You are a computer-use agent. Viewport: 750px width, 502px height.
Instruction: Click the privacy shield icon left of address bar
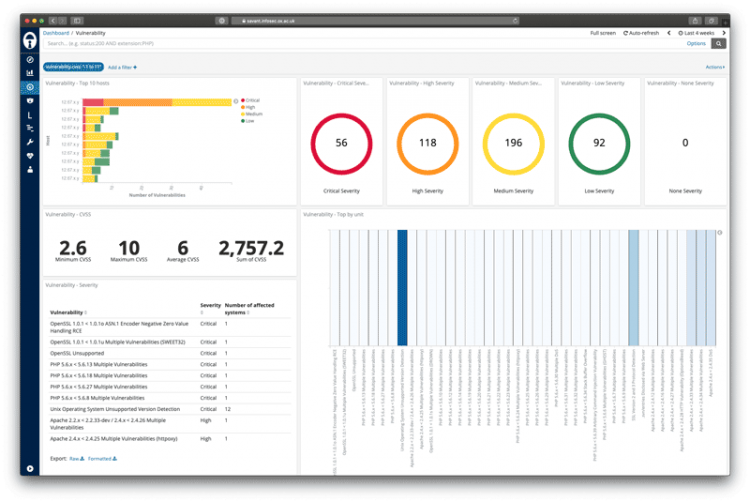[x=221, y=21]
